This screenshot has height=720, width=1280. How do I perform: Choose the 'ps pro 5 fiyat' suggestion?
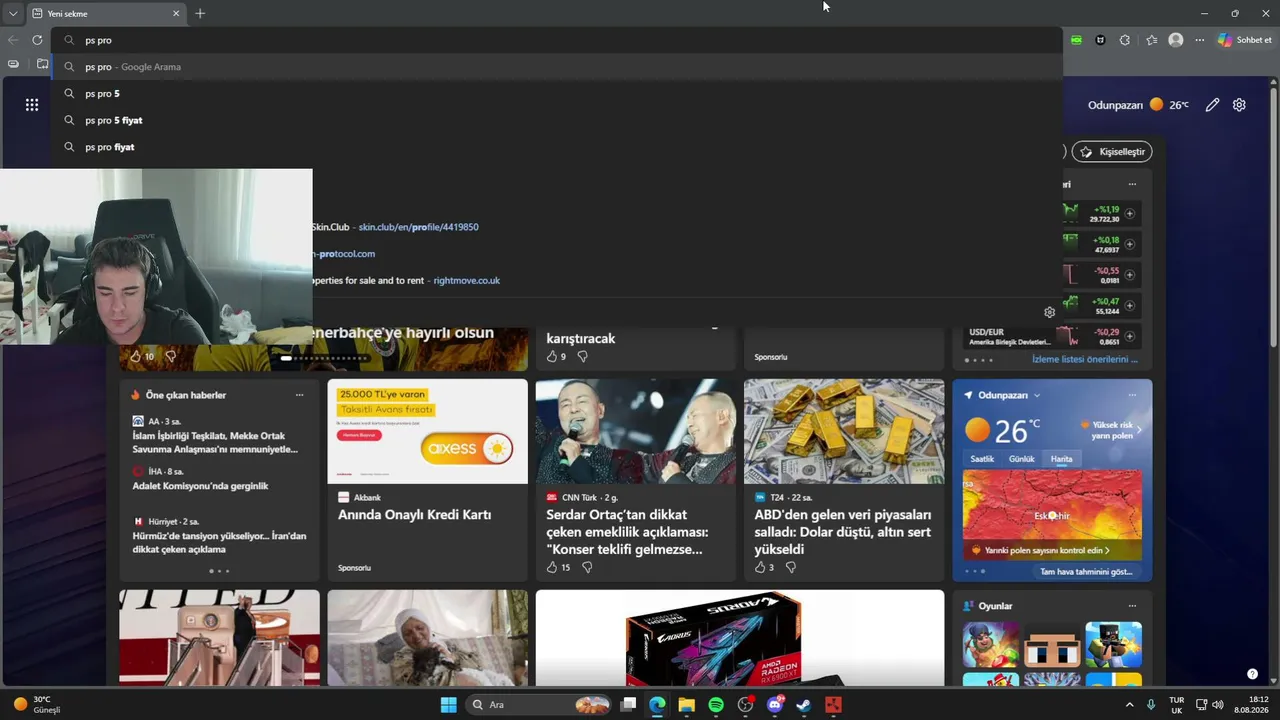[x=556, y=120]
